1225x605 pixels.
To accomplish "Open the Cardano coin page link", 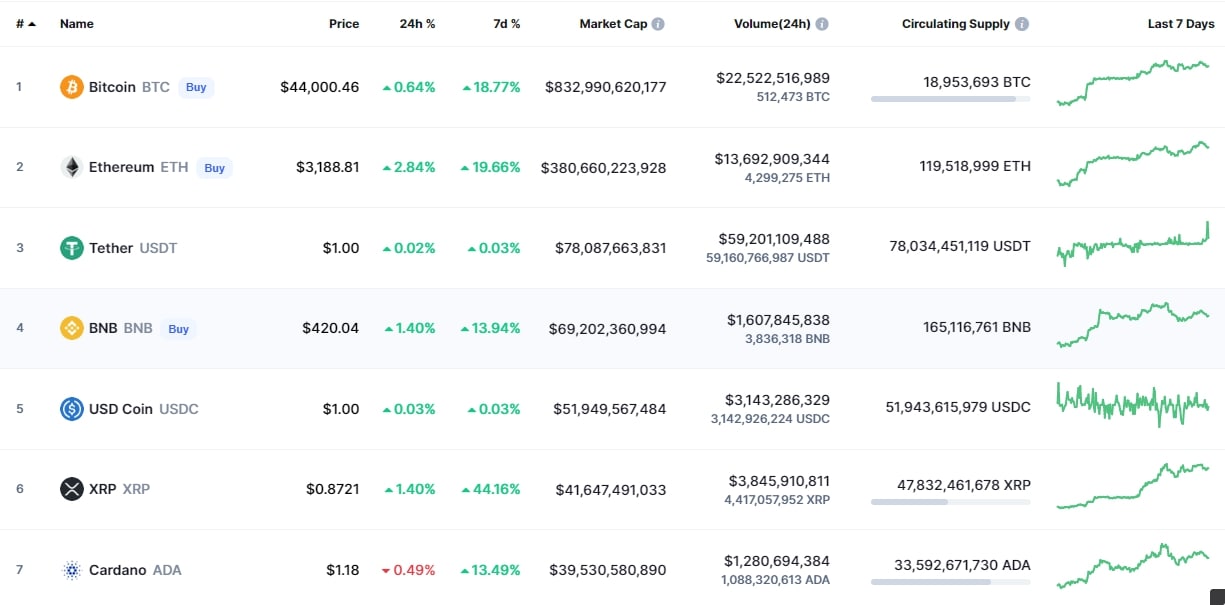I will coord(117,570).
